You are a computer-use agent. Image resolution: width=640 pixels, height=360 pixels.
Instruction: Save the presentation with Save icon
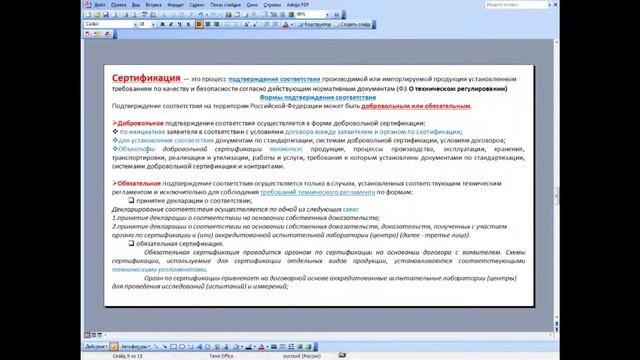(x=106, y=14)
